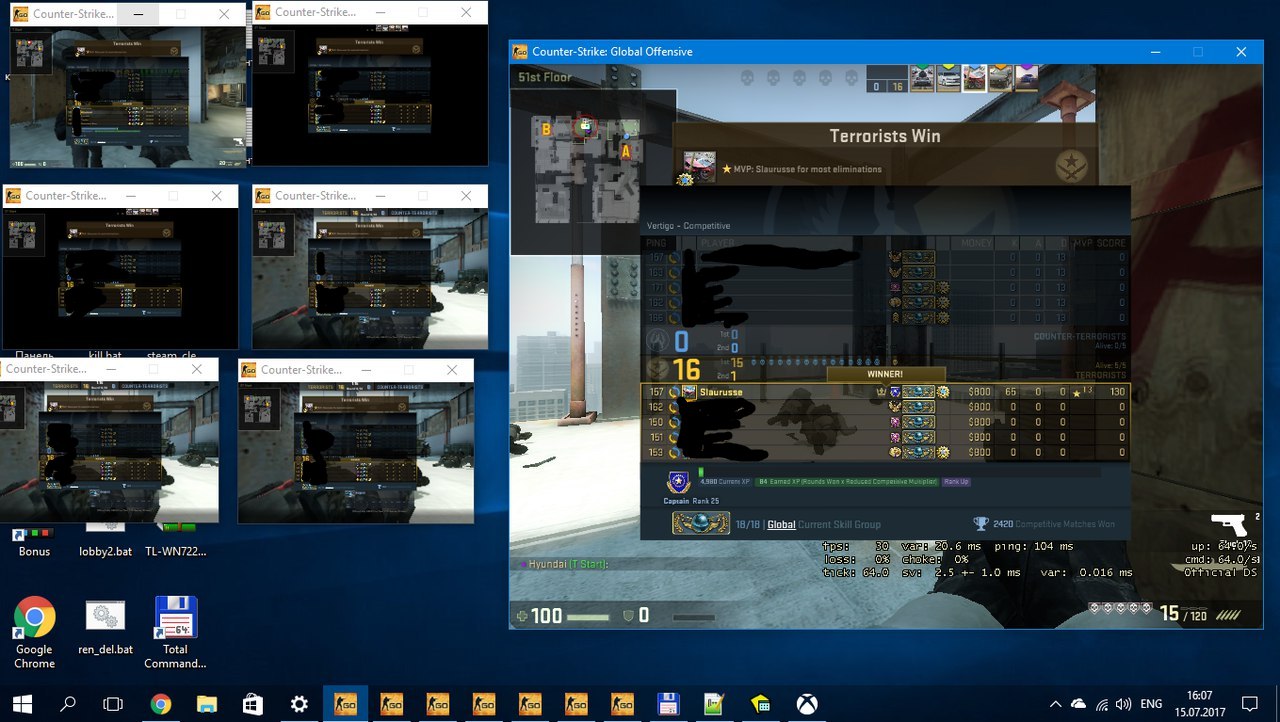Click the 2420 Competitive Matches Won text

[1053, 524]
